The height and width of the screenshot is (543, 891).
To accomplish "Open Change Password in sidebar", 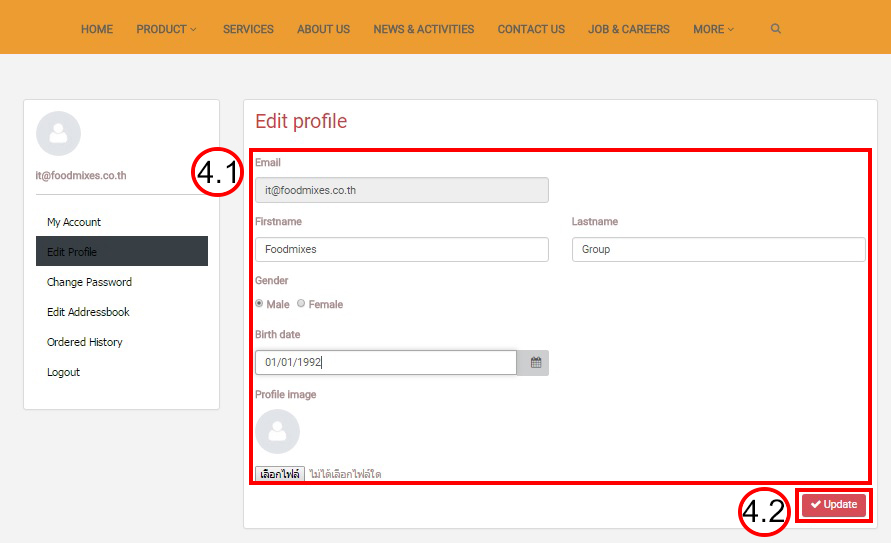I will point(89,282).
